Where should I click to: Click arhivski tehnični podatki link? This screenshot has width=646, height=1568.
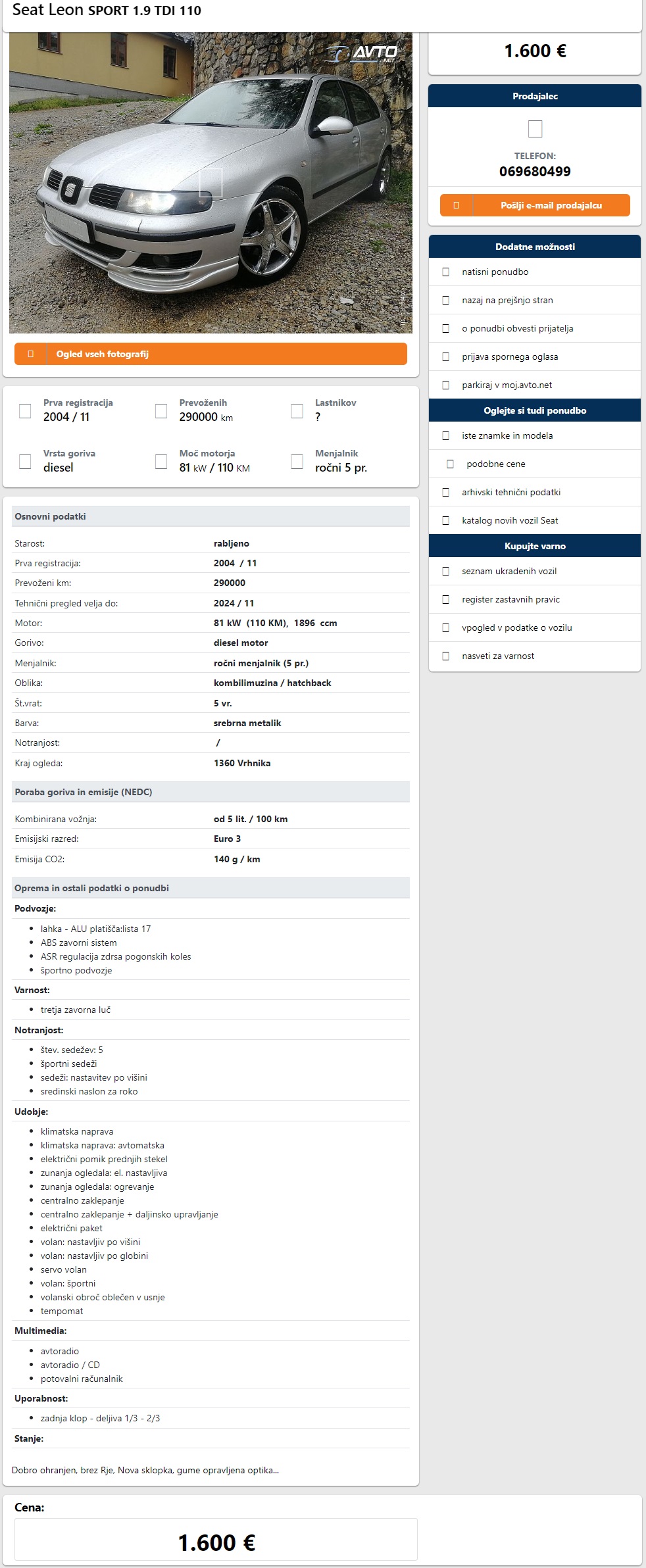(x=511, y=492)
